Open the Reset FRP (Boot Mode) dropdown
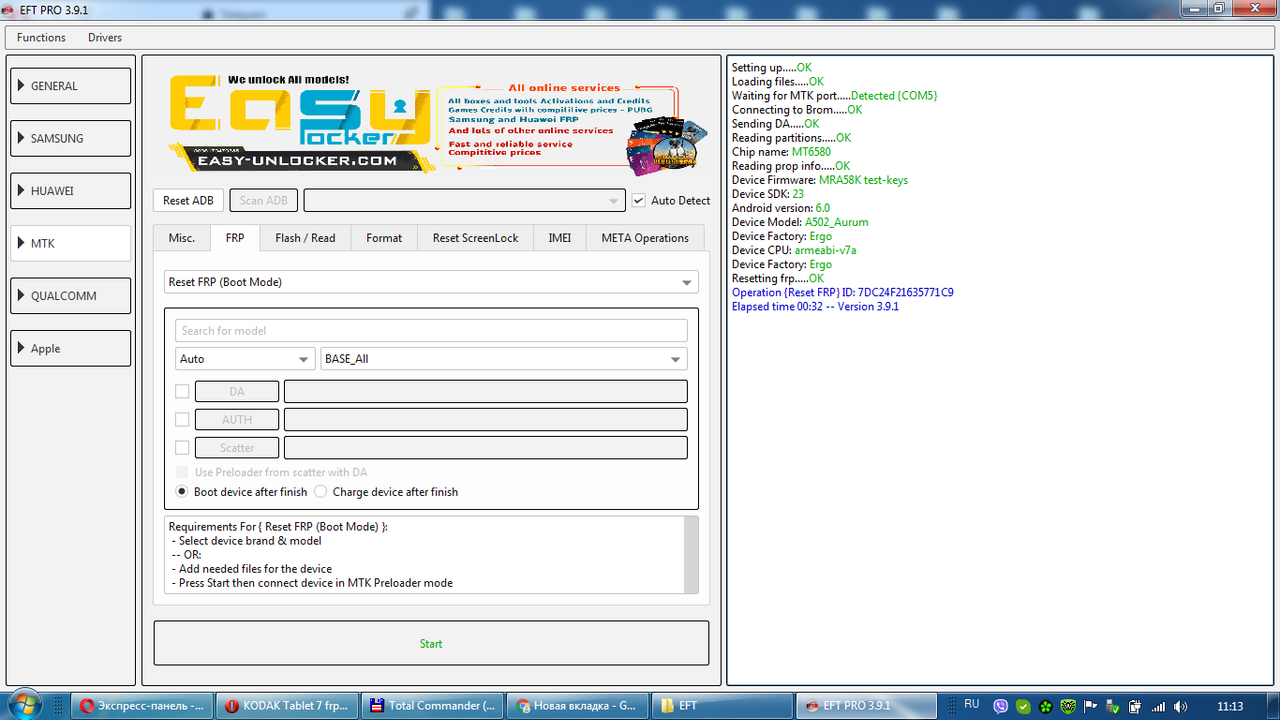1280x720 pixels. [x=431, y=282]
